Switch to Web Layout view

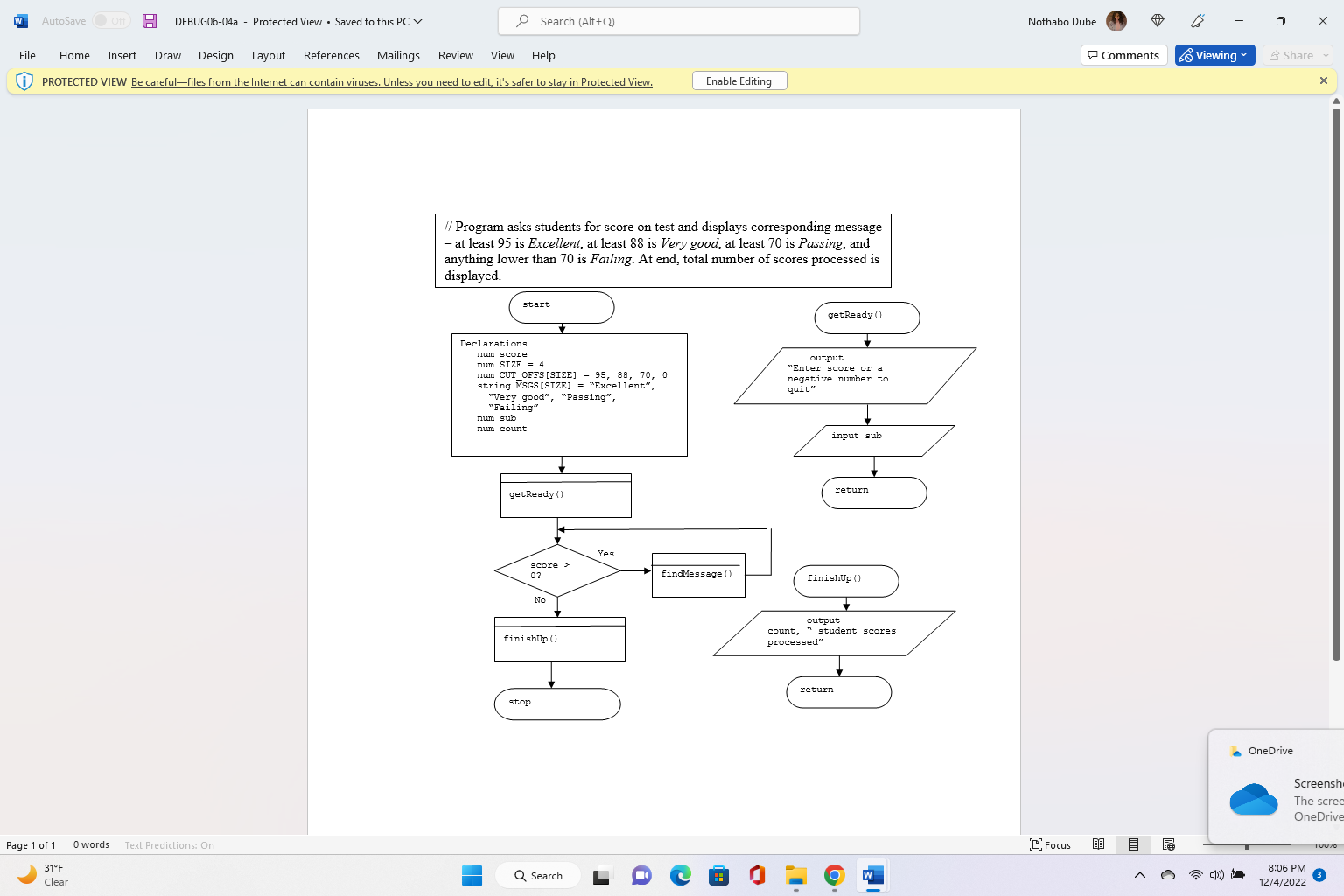[x=1168, y=844]
